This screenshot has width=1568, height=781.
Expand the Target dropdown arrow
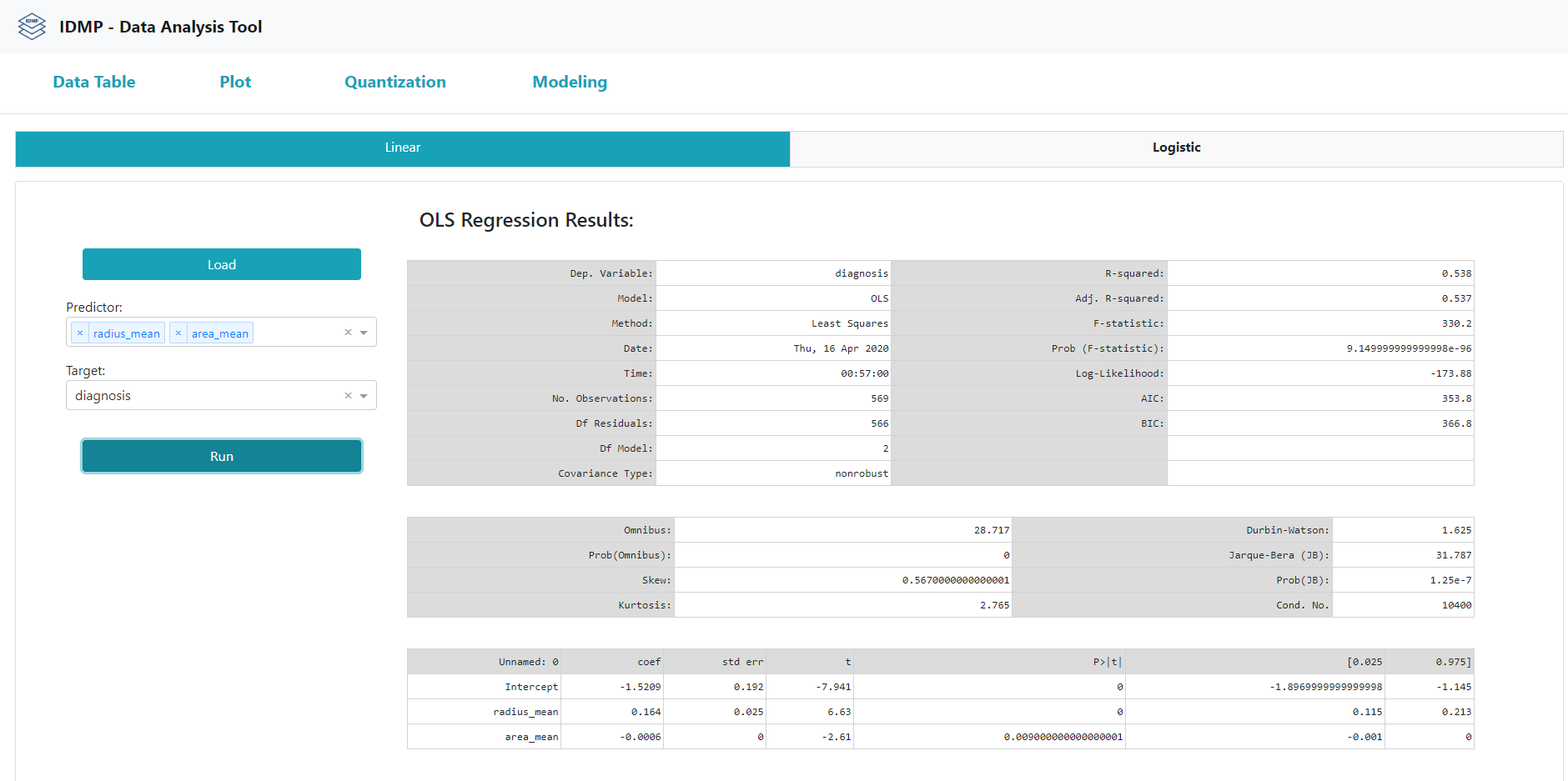click(x=364, y=395)
